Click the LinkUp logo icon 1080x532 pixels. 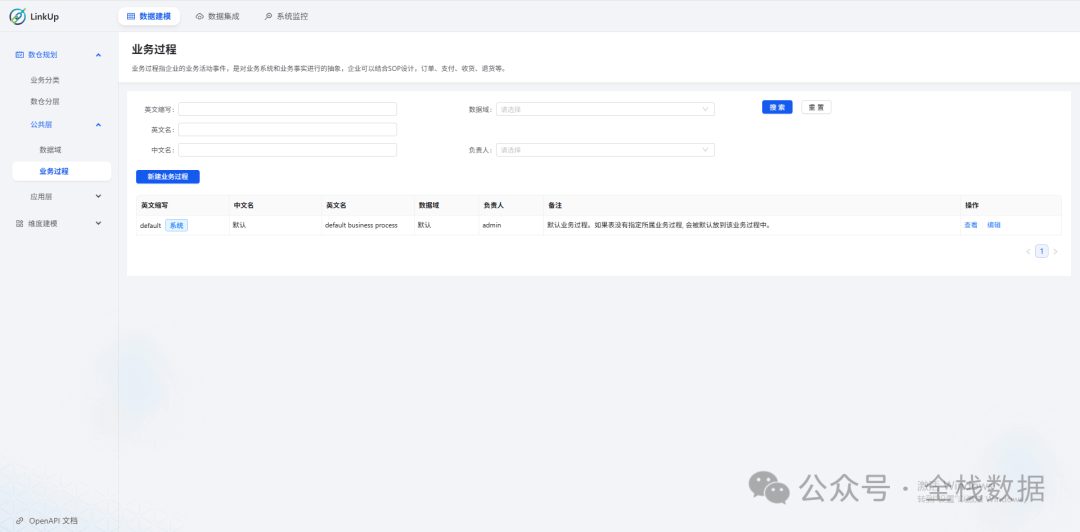coord(17,17)
